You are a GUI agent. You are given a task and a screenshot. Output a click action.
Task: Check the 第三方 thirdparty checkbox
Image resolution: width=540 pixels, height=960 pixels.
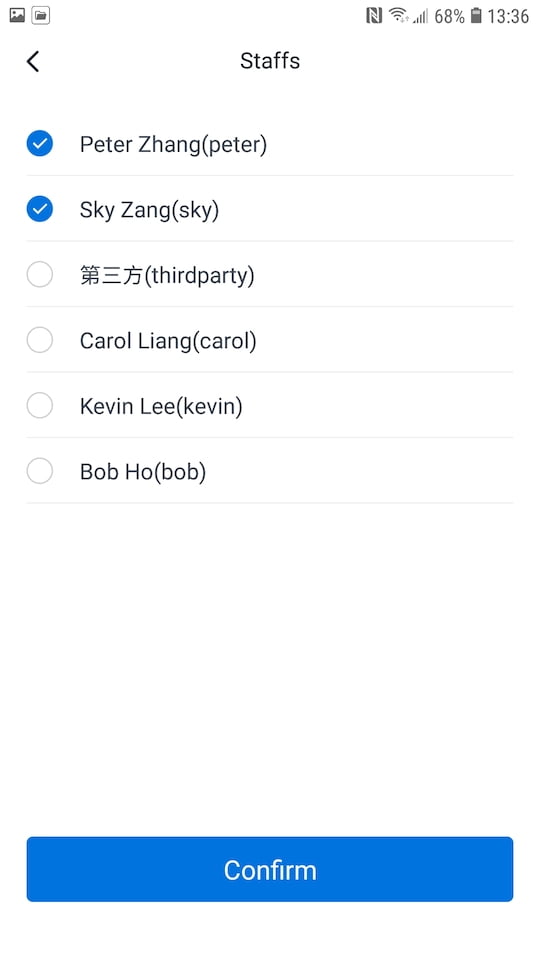[x=40, y=275]
